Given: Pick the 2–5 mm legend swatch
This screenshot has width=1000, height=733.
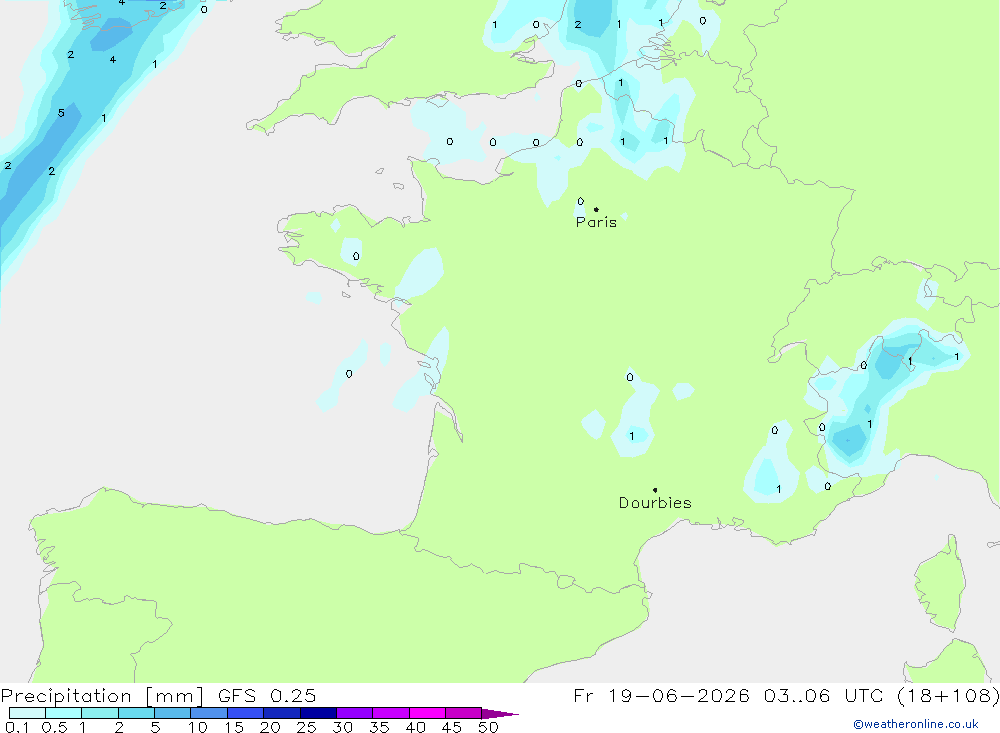Looking at the screenshot, I should point(136,713).
